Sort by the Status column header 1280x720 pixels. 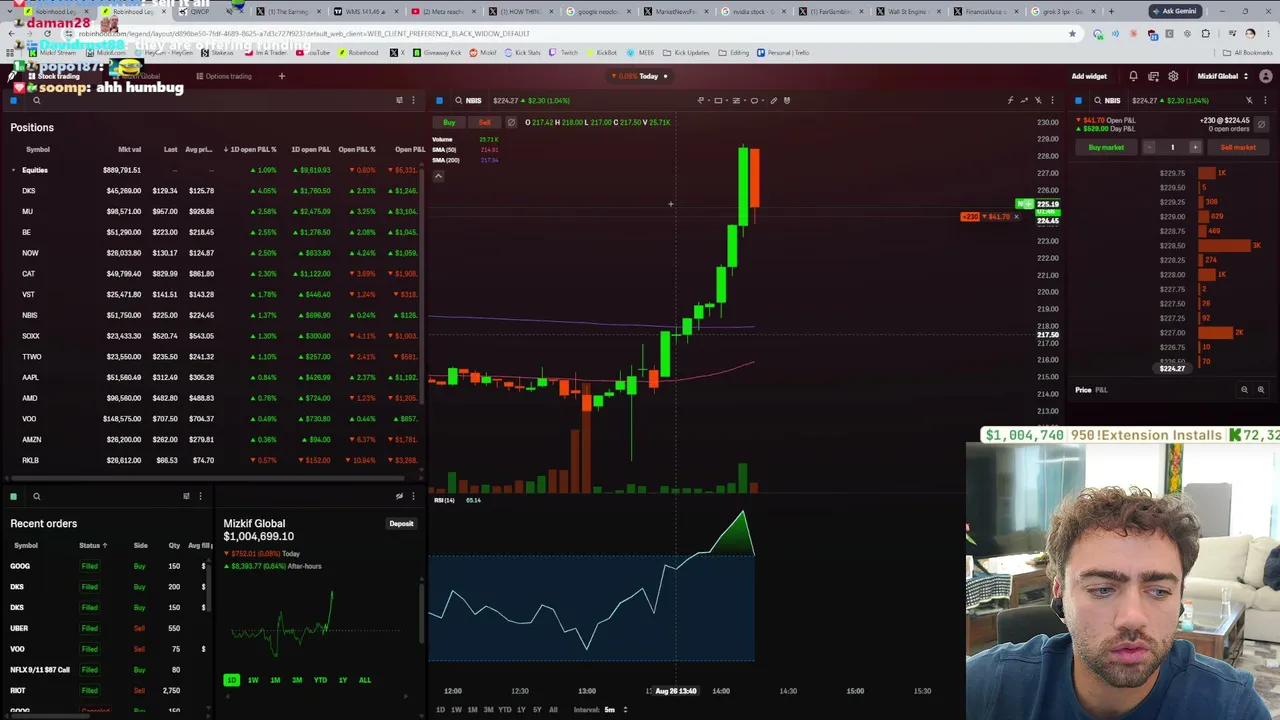pos(92,545)
